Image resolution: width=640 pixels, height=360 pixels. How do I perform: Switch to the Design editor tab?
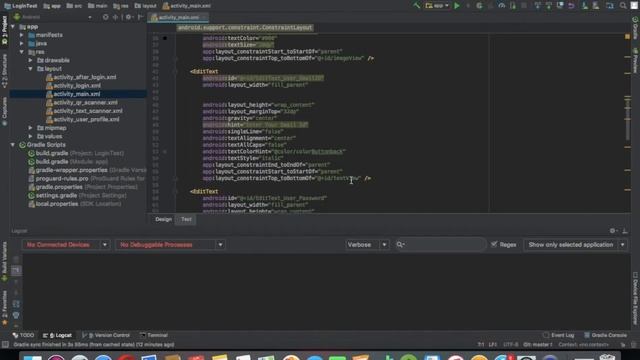(x=163, y=220)
